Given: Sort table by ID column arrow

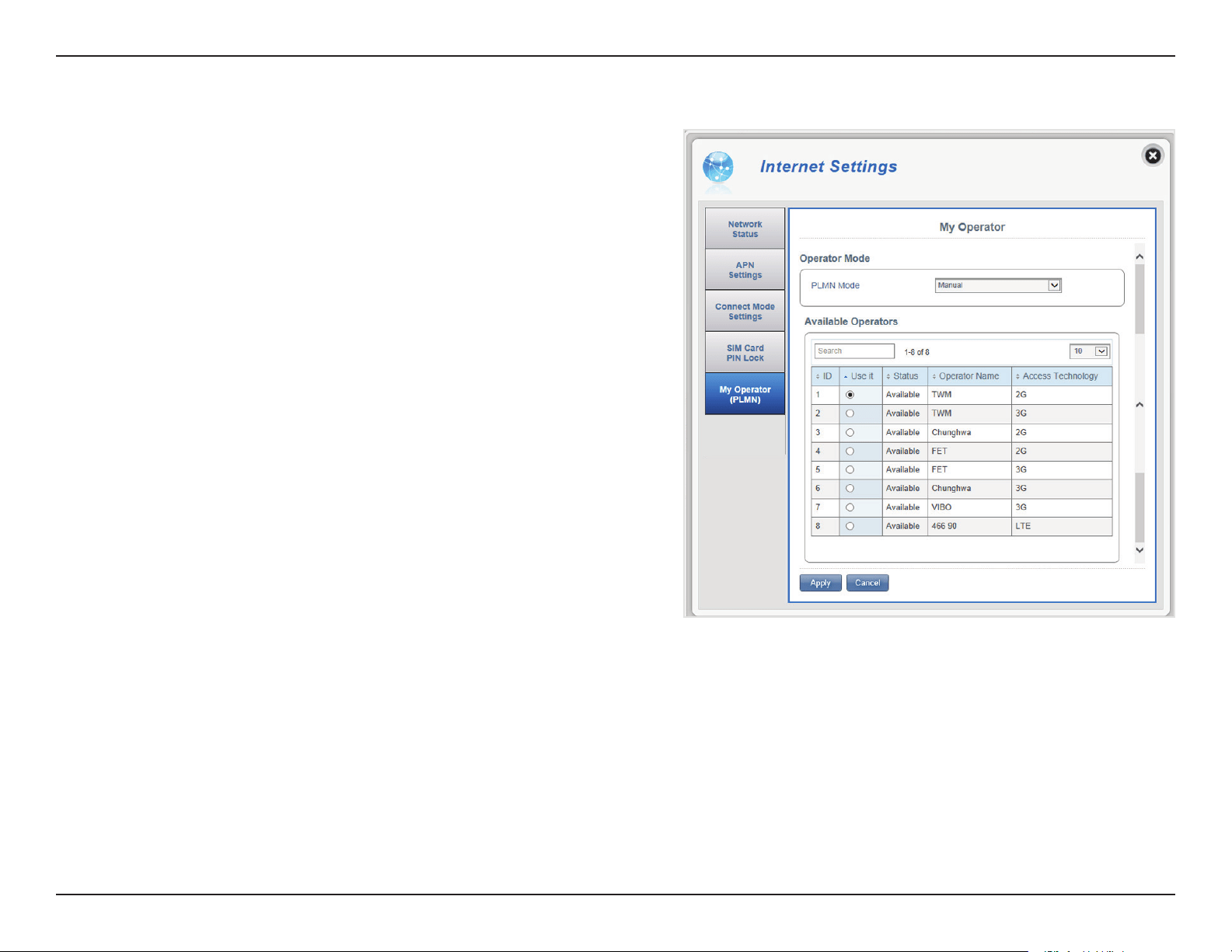Looking at the screenshot, I should click(818, 377).
